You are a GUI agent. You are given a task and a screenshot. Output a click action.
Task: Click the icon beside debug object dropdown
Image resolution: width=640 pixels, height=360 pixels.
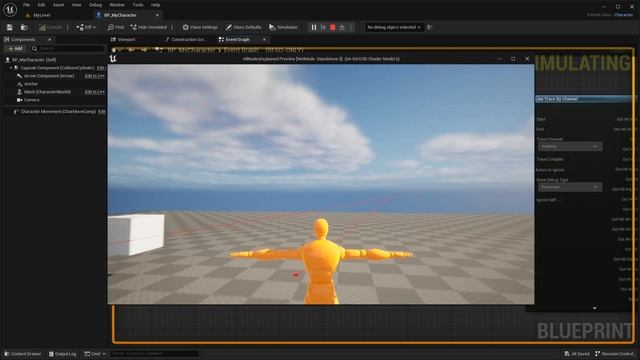(430, 27)
